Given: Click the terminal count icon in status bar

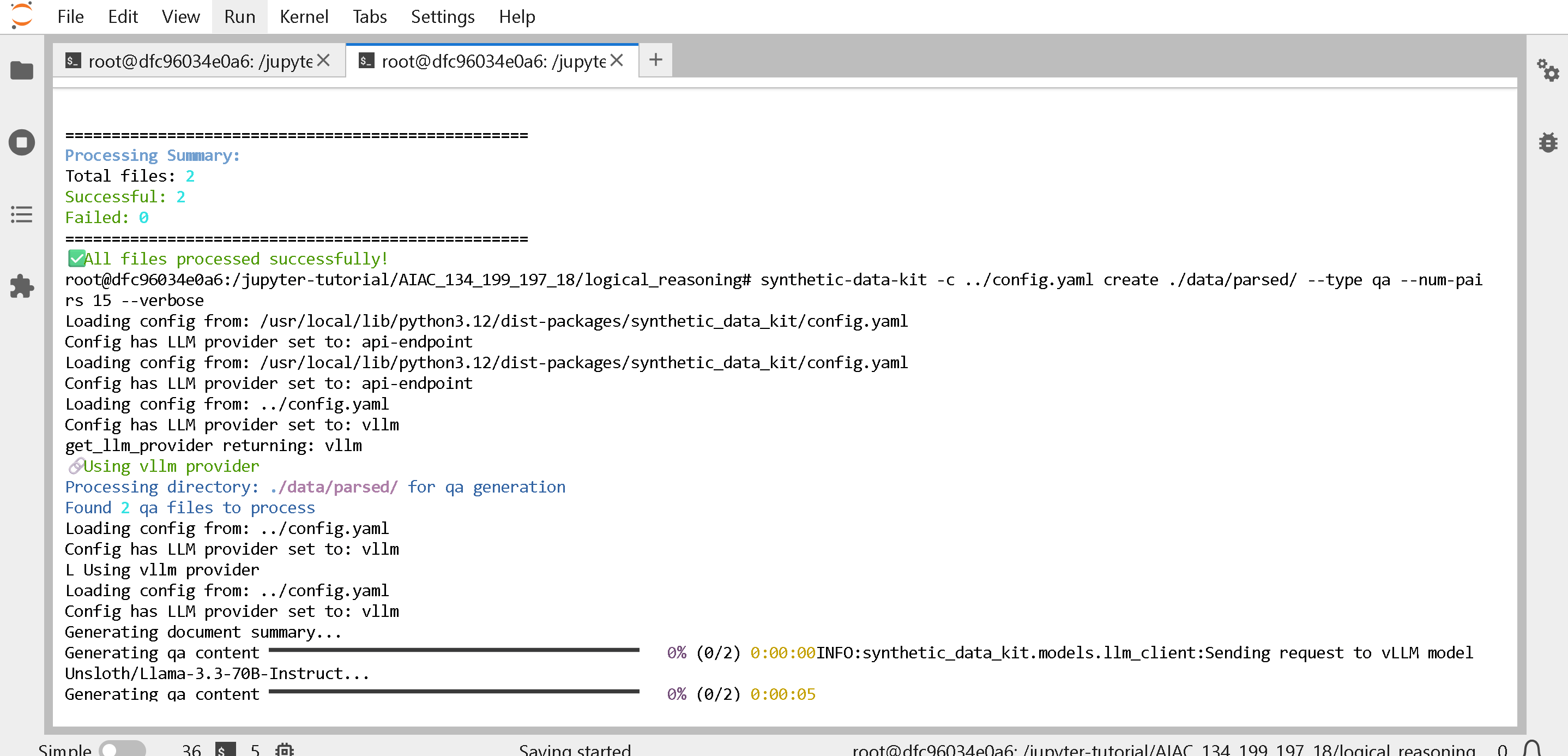Looking at the screenshot, I should pos(225,749).
